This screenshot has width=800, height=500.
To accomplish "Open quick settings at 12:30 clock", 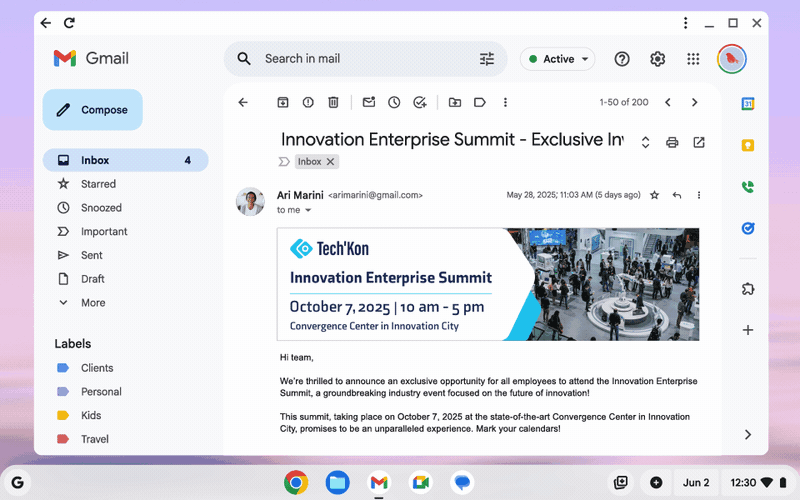I will pyautogui.click(x=759, y=483).
